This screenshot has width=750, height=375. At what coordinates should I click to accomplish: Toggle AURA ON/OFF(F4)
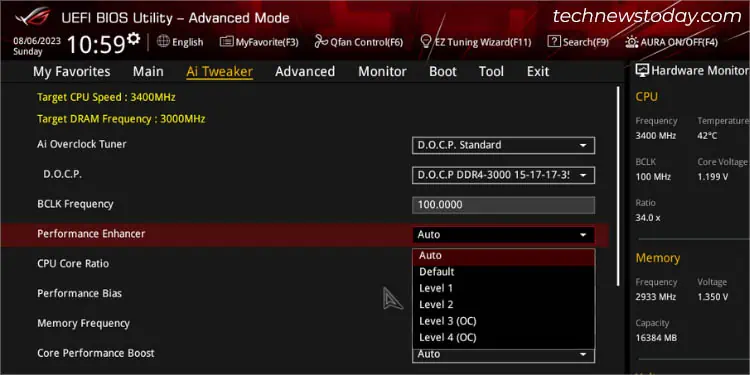click(x=672, y=42)
